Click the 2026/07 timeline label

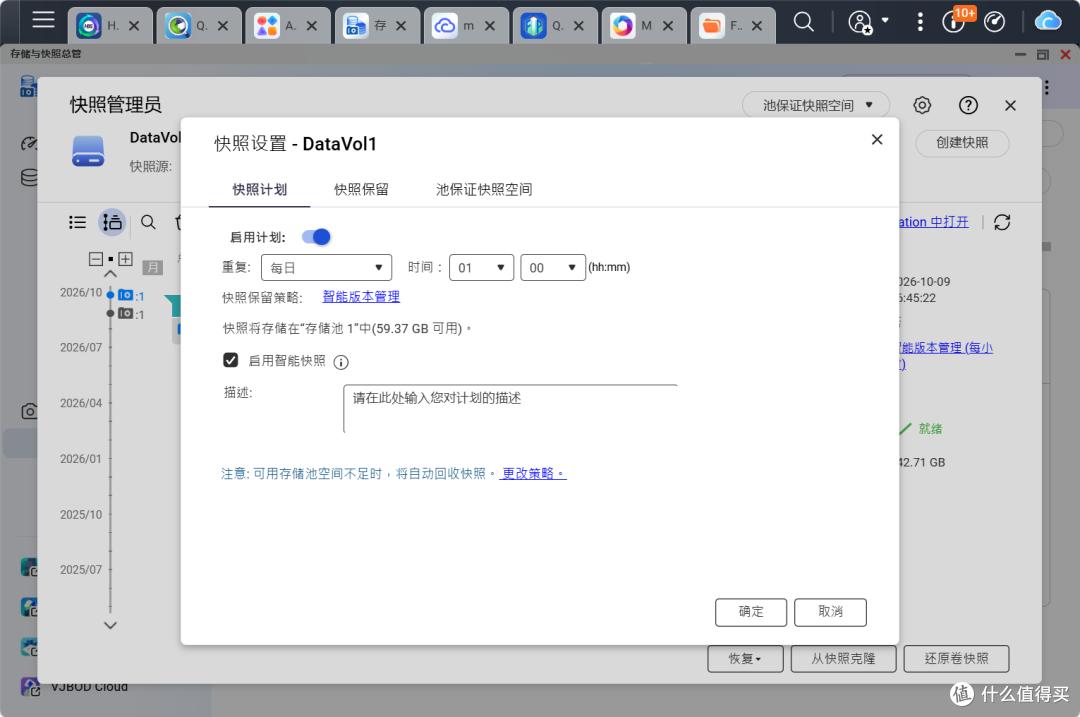click(81, 348)
